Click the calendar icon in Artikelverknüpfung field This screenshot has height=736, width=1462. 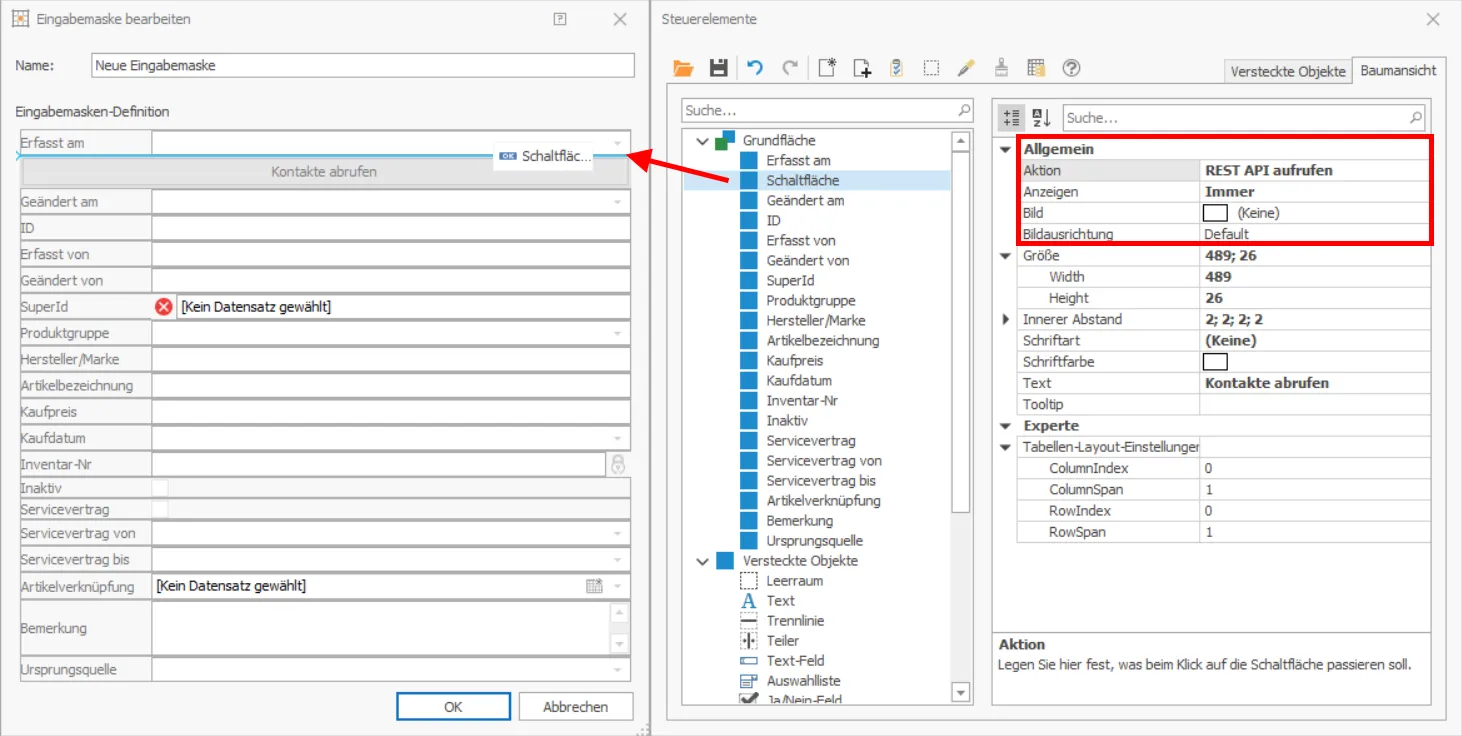pyautogui.click(x=594, y=586)
